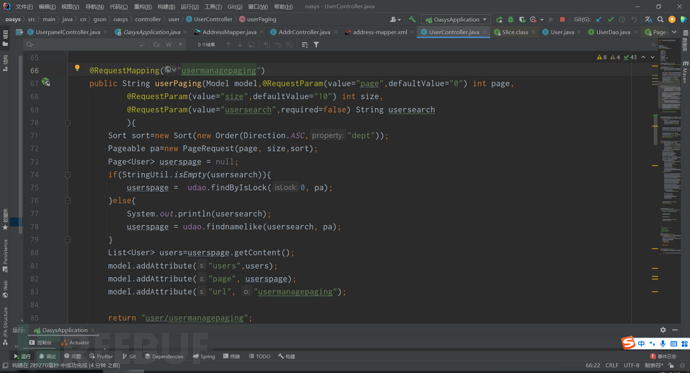Viewport: 690px width, 373px height.
Task: Show Git history clock icon
Action: 622,19
